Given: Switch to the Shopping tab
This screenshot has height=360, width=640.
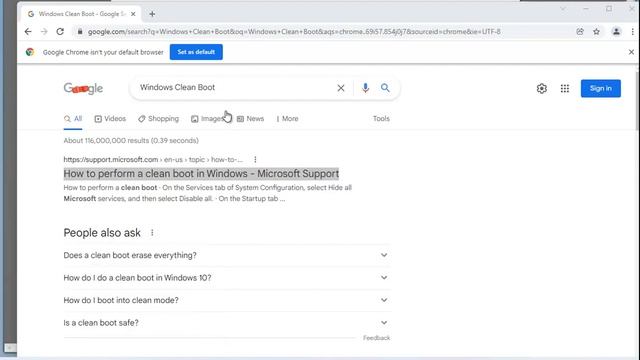Looking at the screenshot, I should tap(158, 119).
